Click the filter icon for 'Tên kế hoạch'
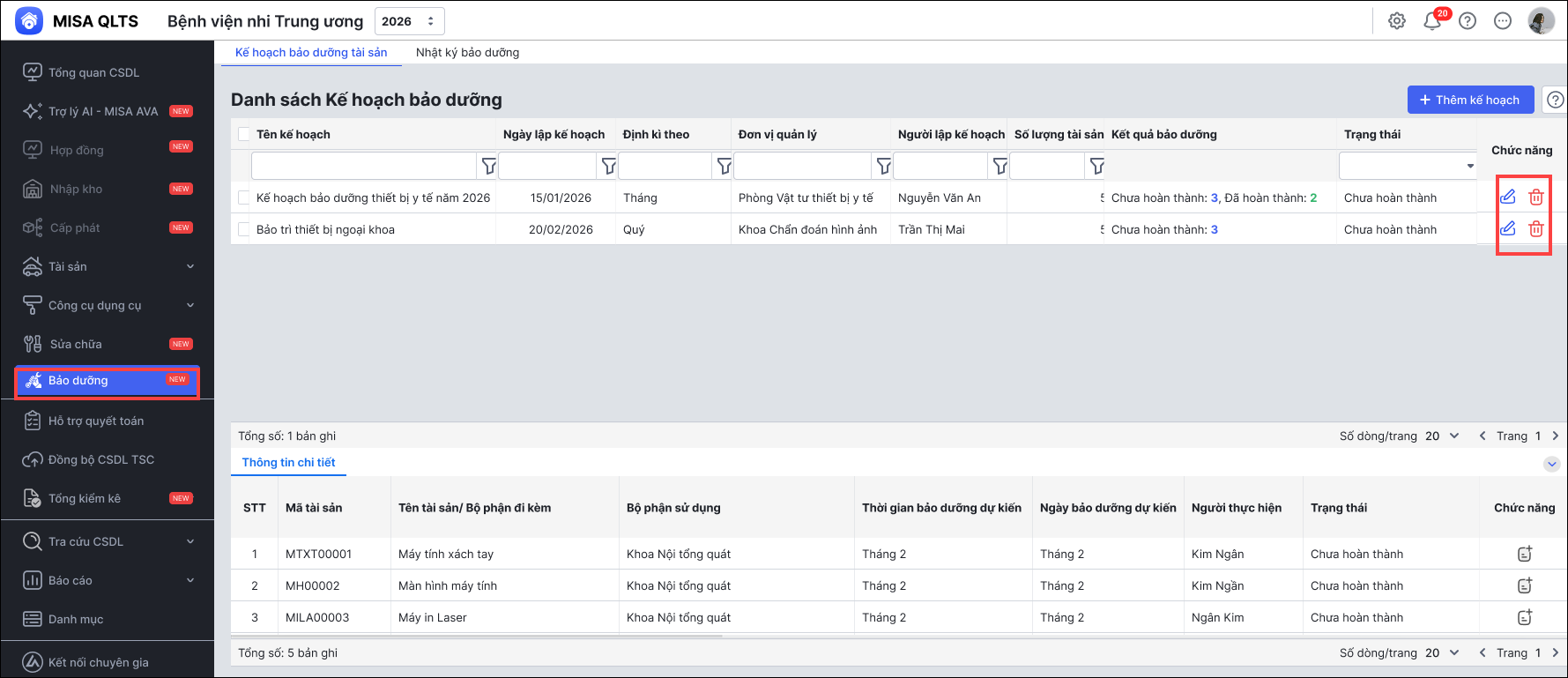 pos(489,166)
